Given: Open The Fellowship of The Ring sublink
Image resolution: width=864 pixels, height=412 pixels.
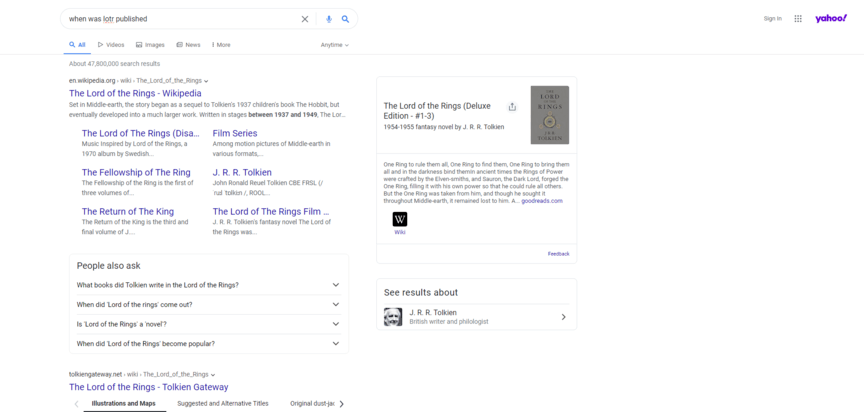Looking at the screenshot, I should click(x=136, y=172).
